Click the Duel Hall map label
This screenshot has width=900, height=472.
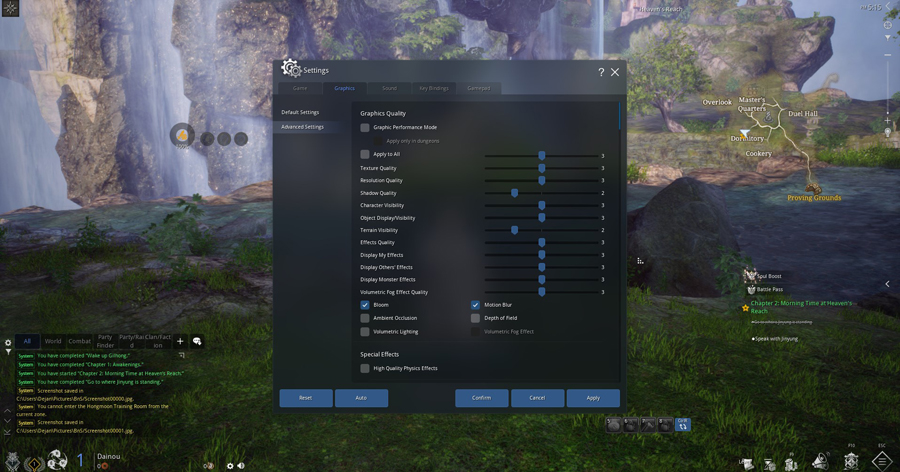(802, 114)
